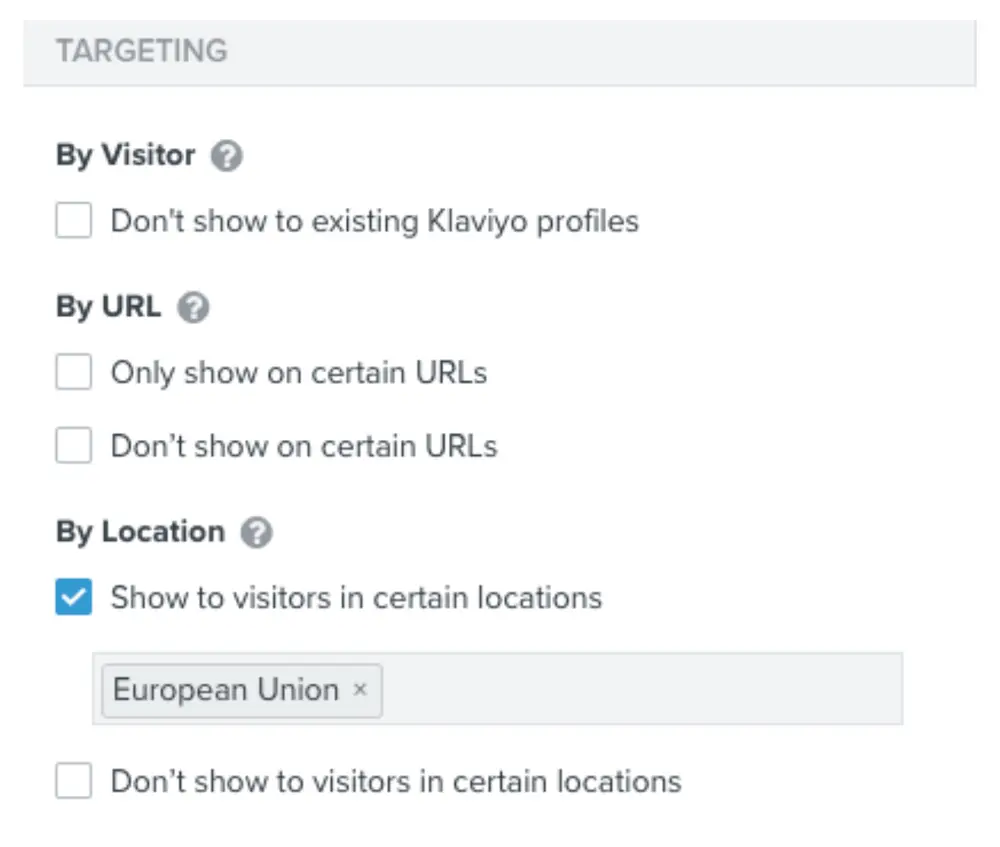Click the help icon beside By URL
The height and width of the screenshot is (847, 1000).
tap(193, 308)
